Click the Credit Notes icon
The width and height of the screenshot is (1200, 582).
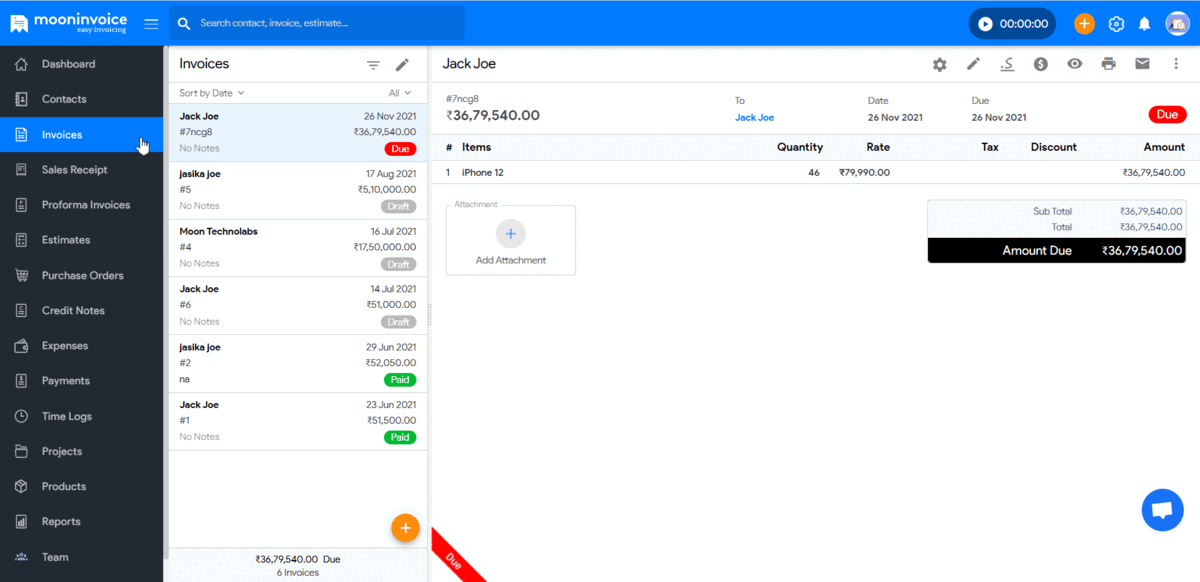pyautogui.click(x=22, y=311)
